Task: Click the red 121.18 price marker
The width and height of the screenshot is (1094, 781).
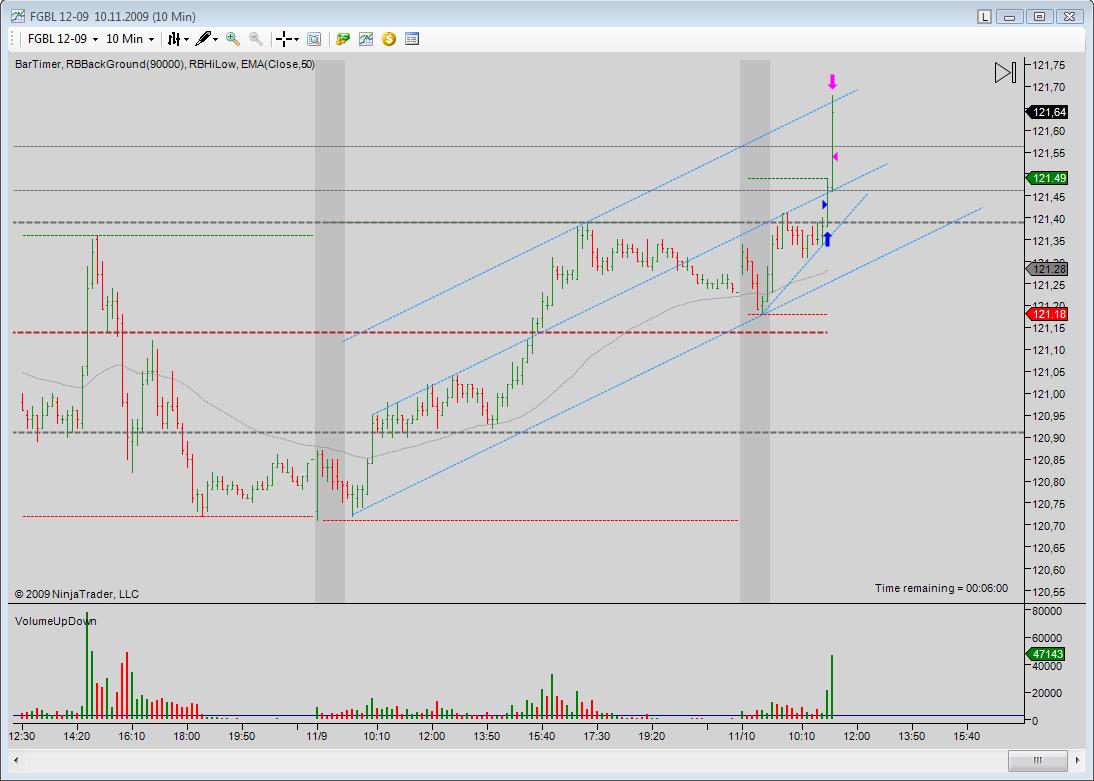Action: pos(1047,314)
